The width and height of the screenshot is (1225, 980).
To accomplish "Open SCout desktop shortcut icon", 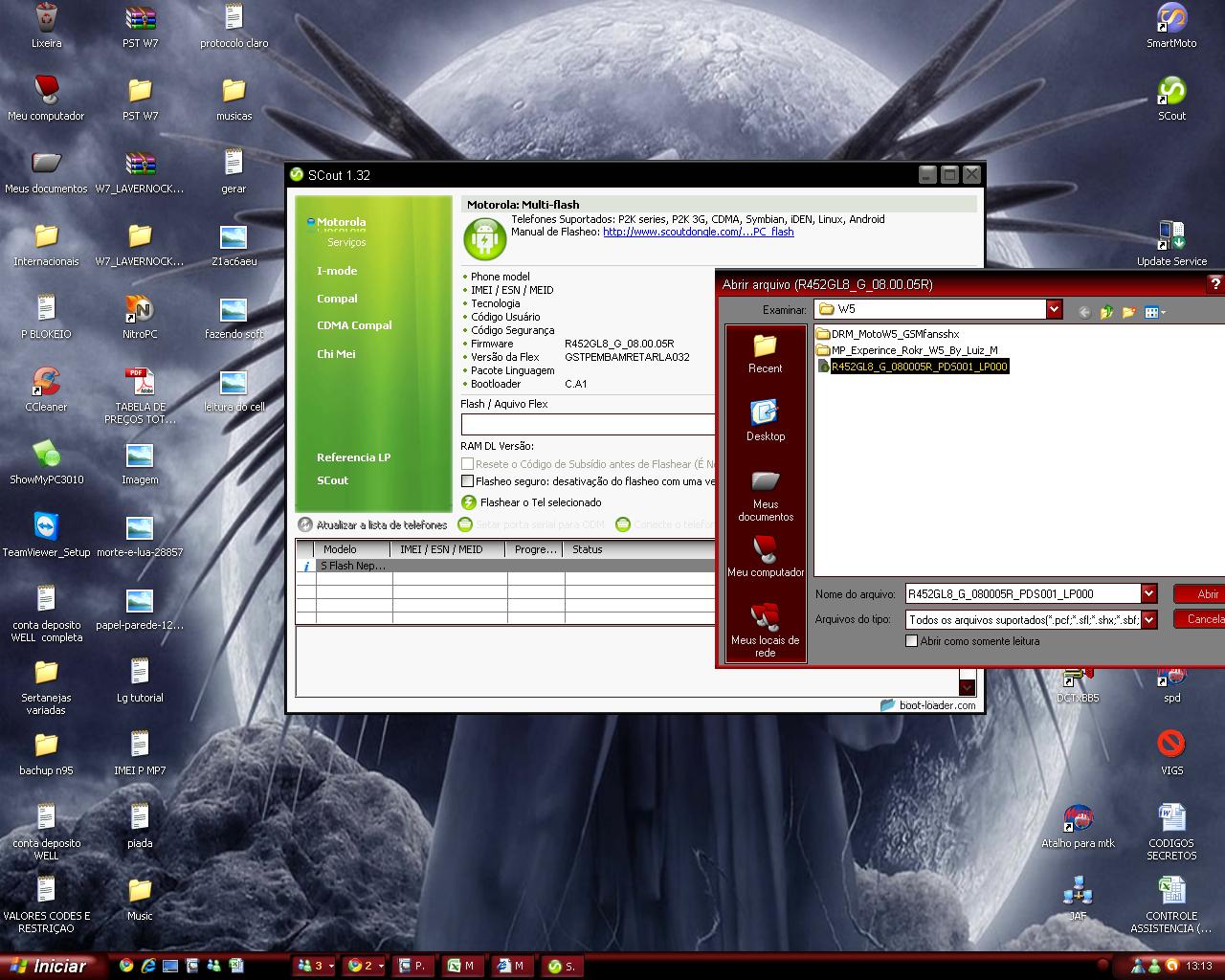I will point(1171,99).
